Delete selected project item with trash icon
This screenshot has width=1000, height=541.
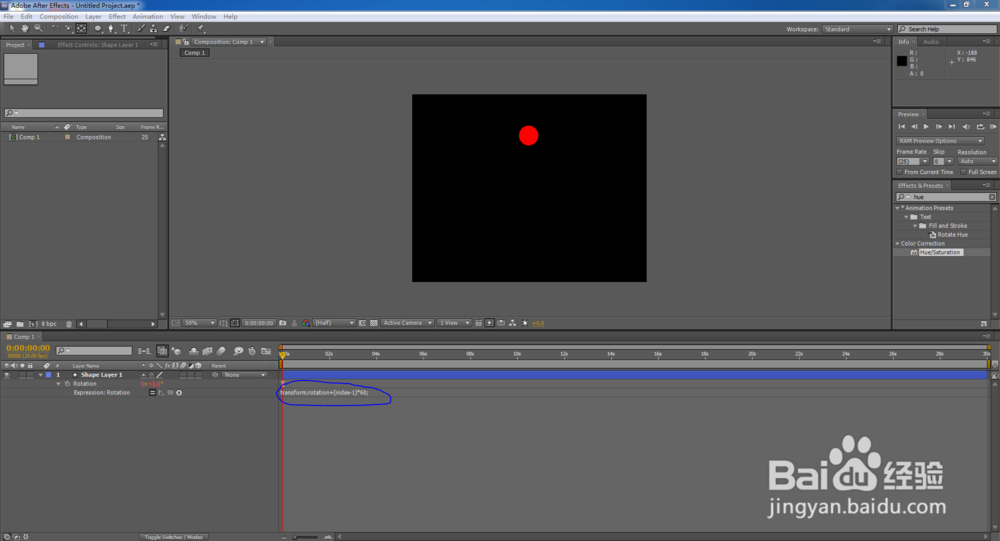click(x=69, y=324)
